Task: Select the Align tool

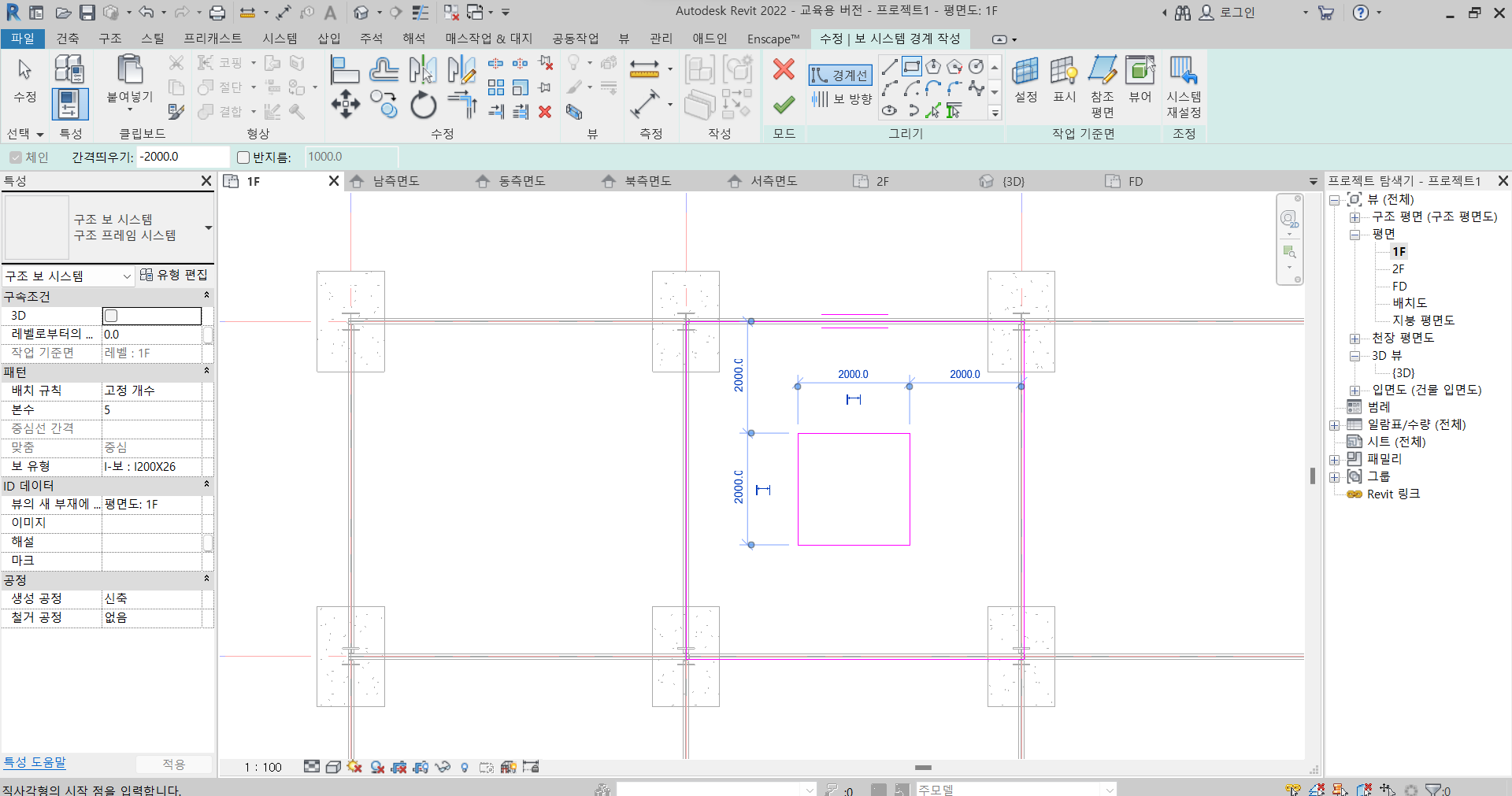Action: tap(345, 70)
